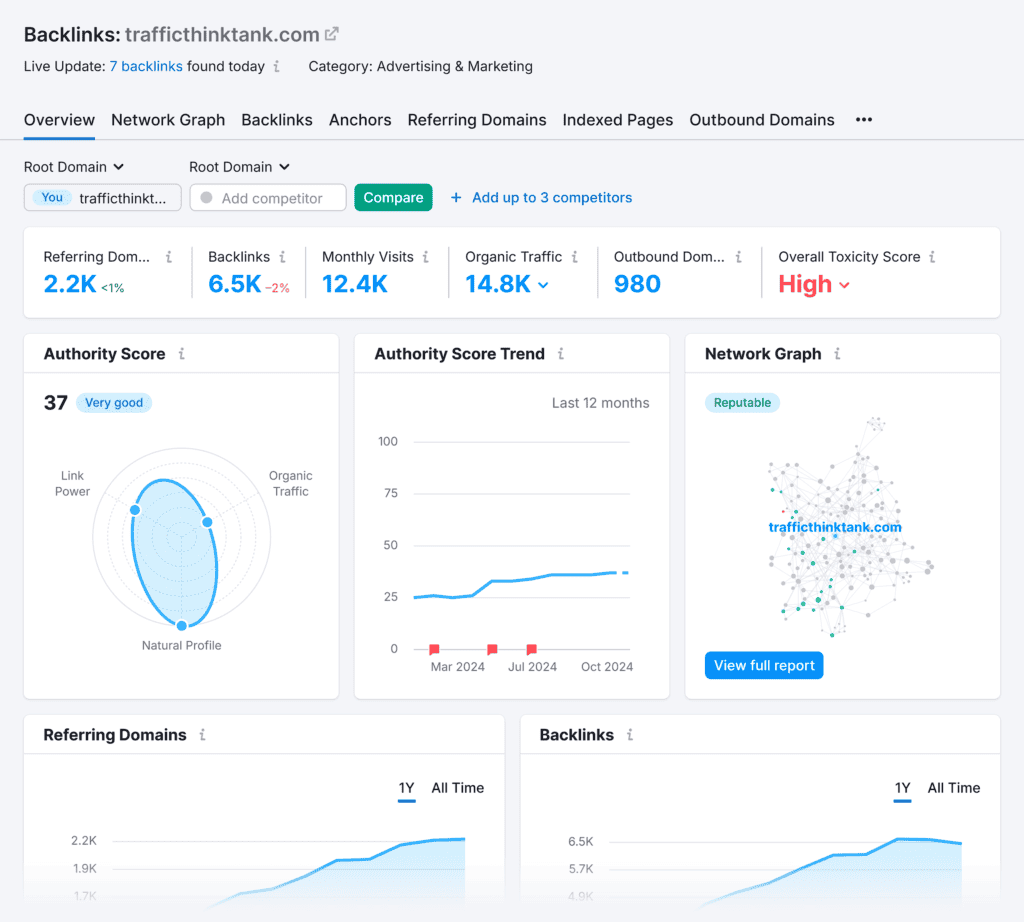Screen dimensions: 1024x922
Task: Click info icon beside Monthly Visits
Action: tap(426, 257)
